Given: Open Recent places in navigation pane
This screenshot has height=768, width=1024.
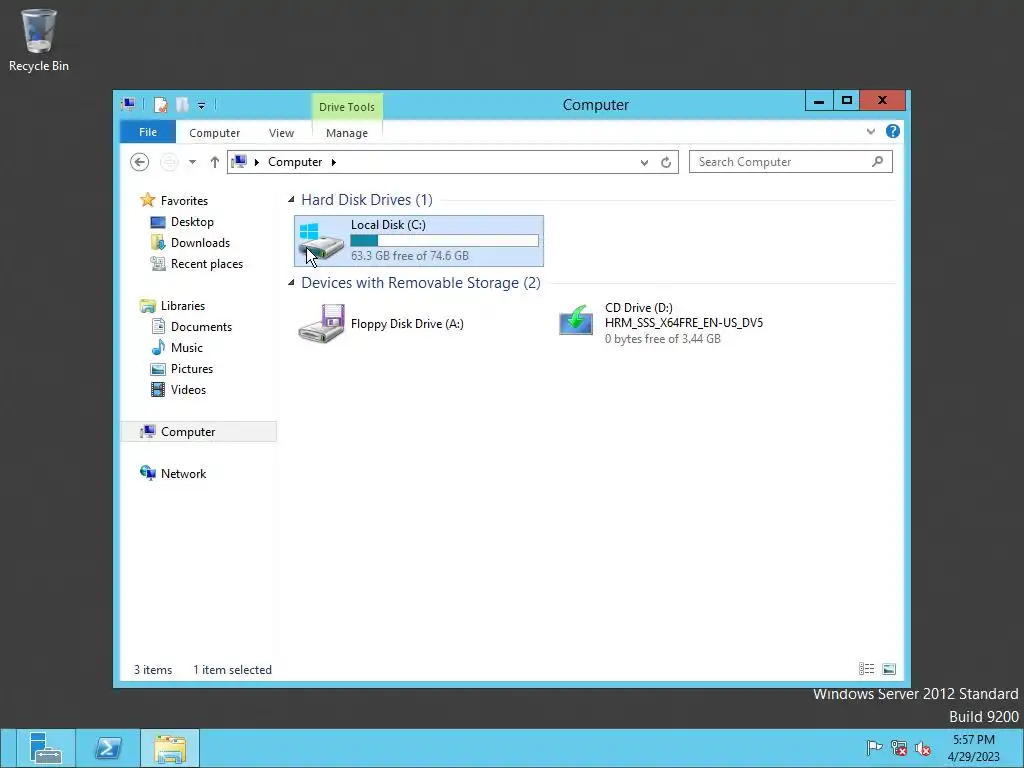Looking at the screenshot, I should 206,264.
